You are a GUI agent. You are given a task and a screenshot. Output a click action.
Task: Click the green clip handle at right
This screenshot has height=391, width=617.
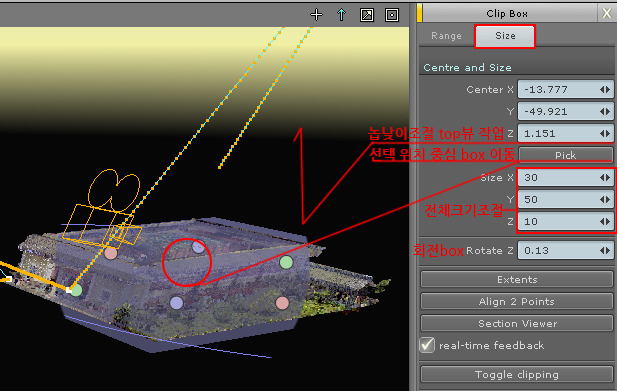click(x=286, y=262)
